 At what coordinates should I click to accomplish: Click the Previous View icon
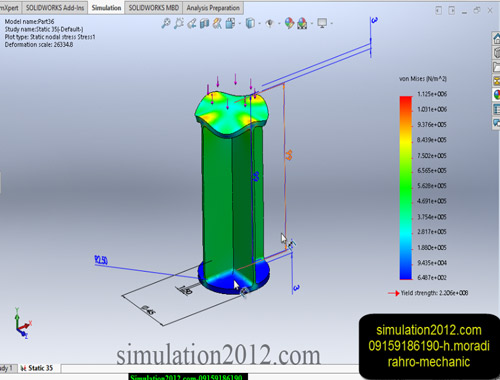pos(192,23)
